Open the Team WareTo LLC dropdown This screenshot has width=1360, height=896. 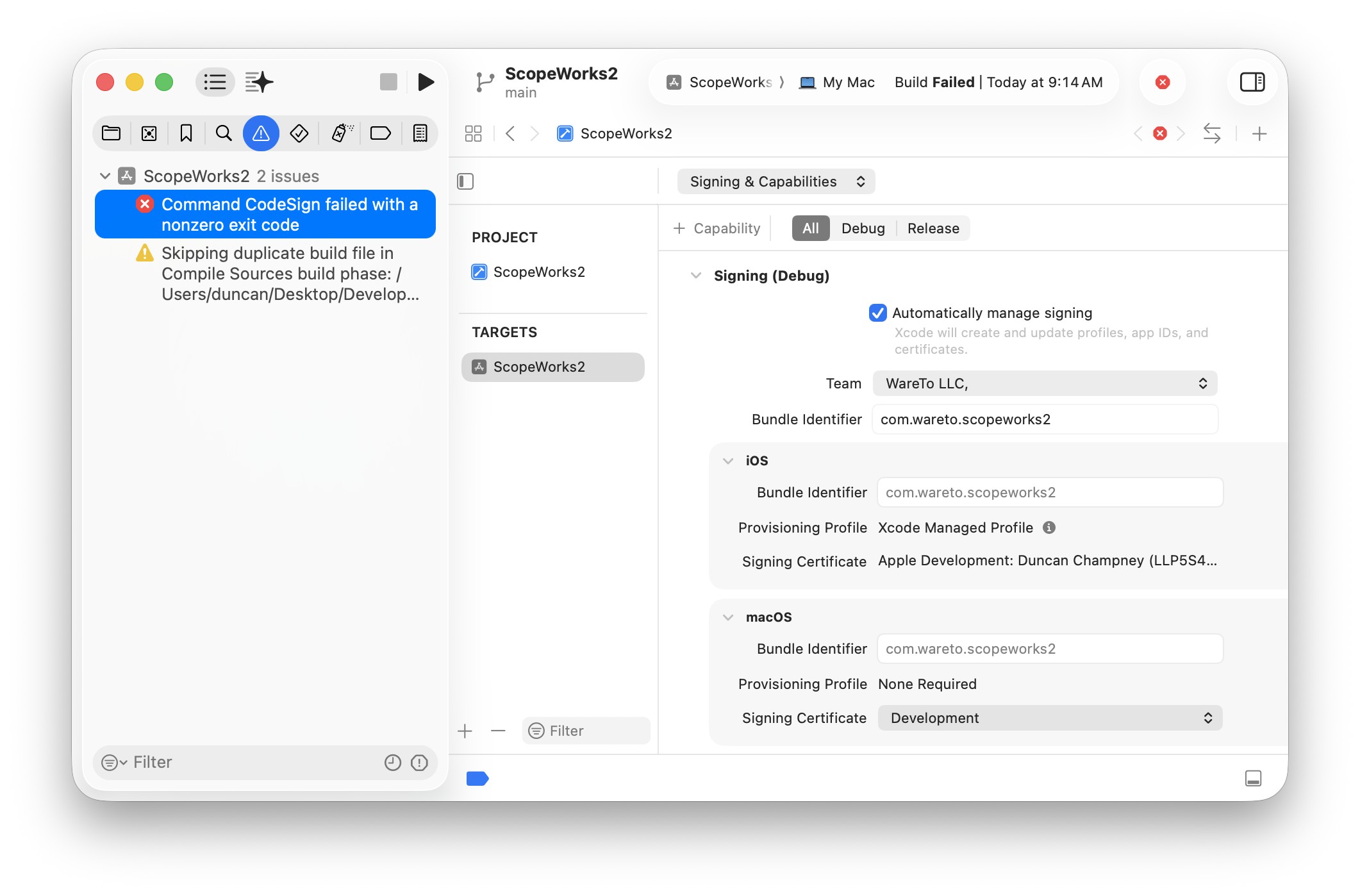click(x=1045, y=383)
